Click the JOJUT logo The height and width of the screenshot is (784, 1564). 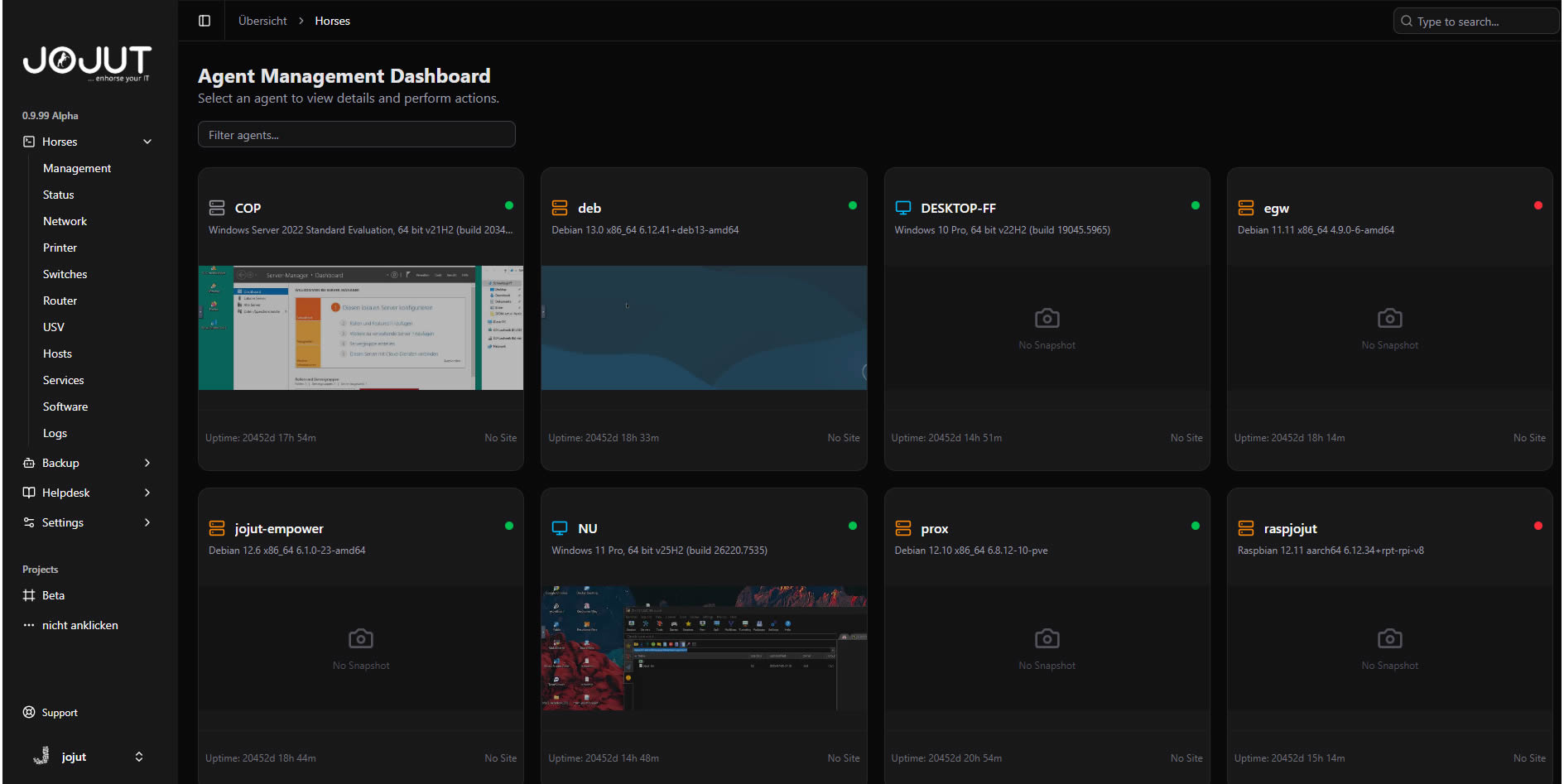(87, 62)
